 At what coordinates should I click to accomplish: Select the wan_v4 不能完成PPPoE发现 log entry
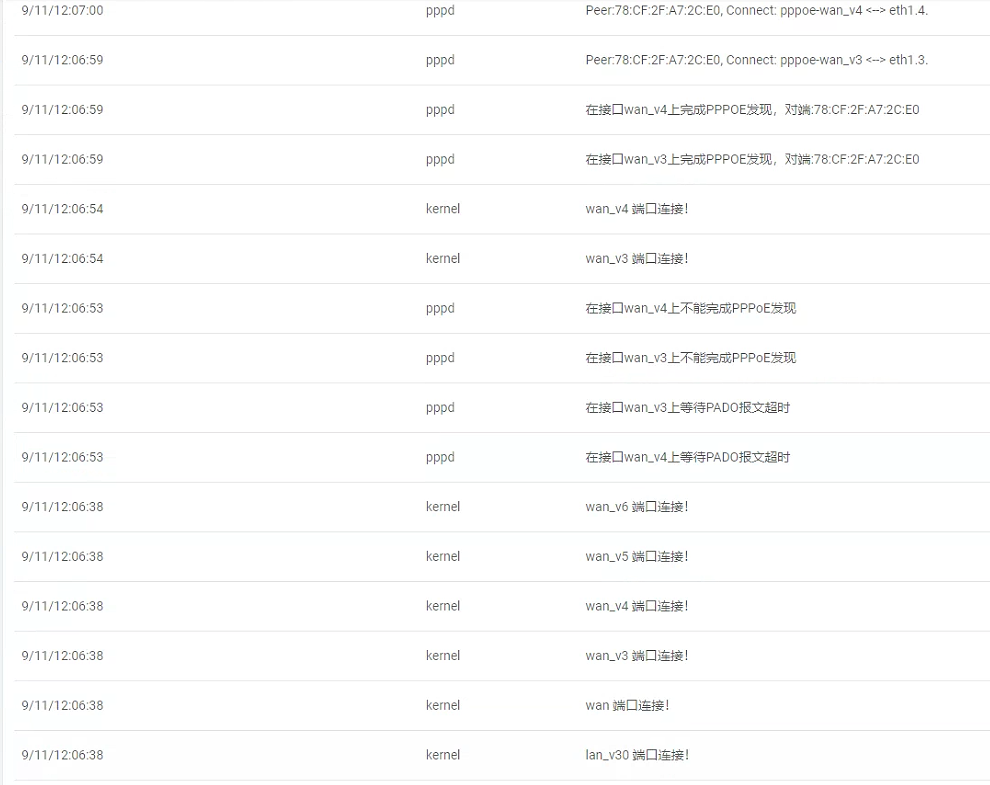click(690, 308)
